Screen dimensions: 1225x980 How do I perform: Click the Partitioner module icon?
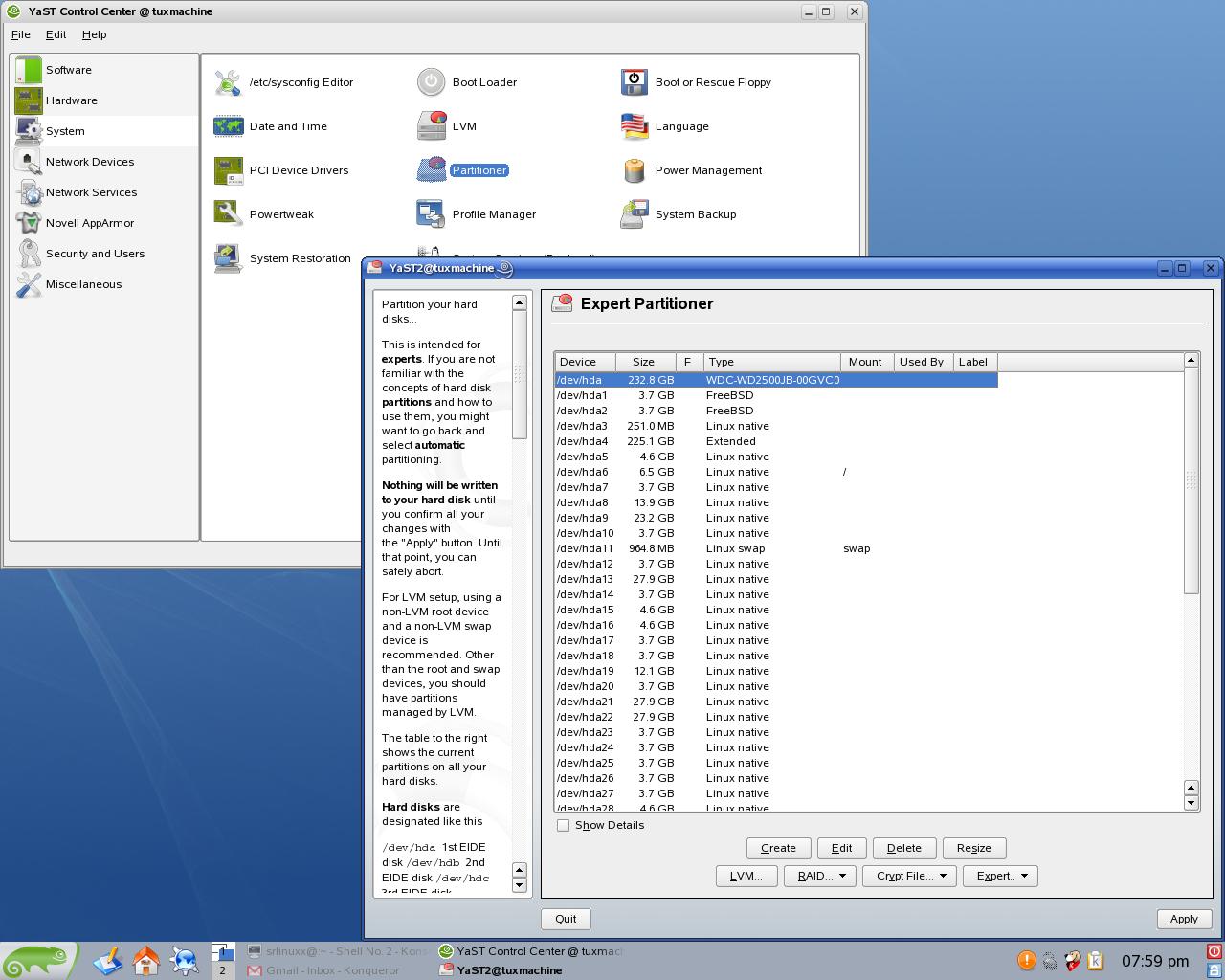431,170
